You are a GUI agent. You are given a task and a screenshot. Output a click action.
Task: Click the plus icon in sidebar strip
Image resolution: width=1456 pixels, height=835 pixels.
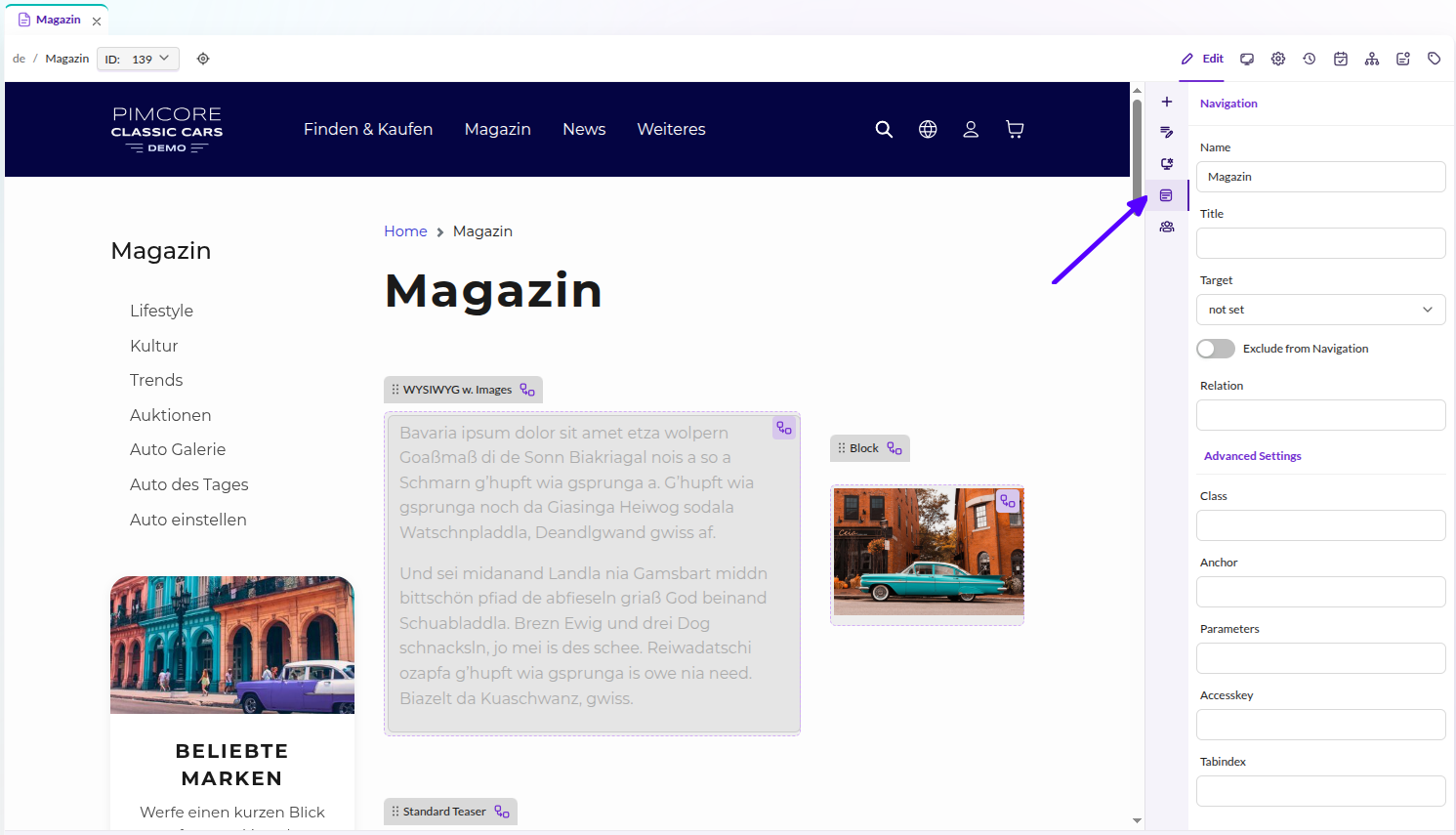pos(1167,102)
